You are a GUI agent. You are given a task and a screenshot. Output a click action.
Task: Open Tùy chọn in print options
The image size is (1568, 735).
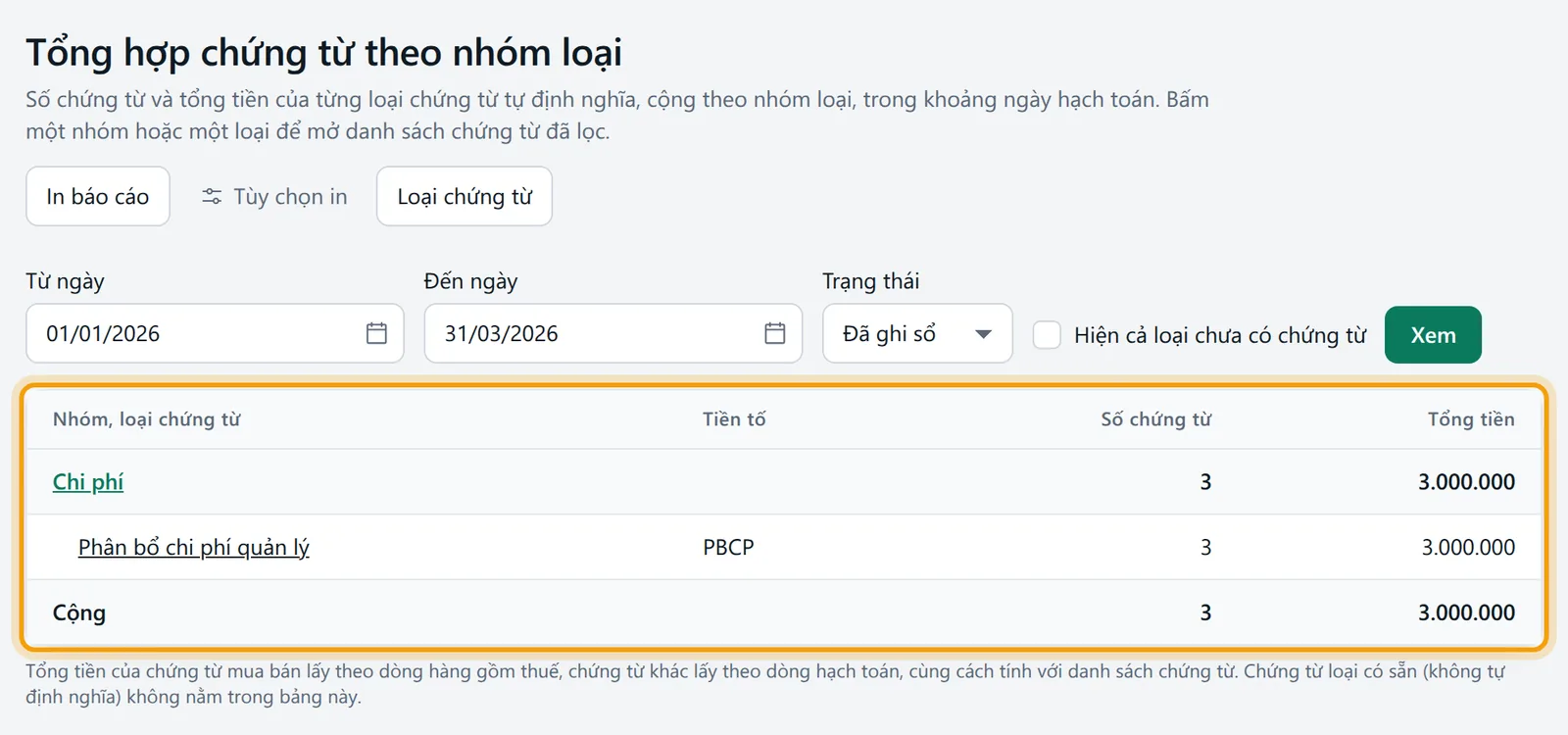coord(274,196)
